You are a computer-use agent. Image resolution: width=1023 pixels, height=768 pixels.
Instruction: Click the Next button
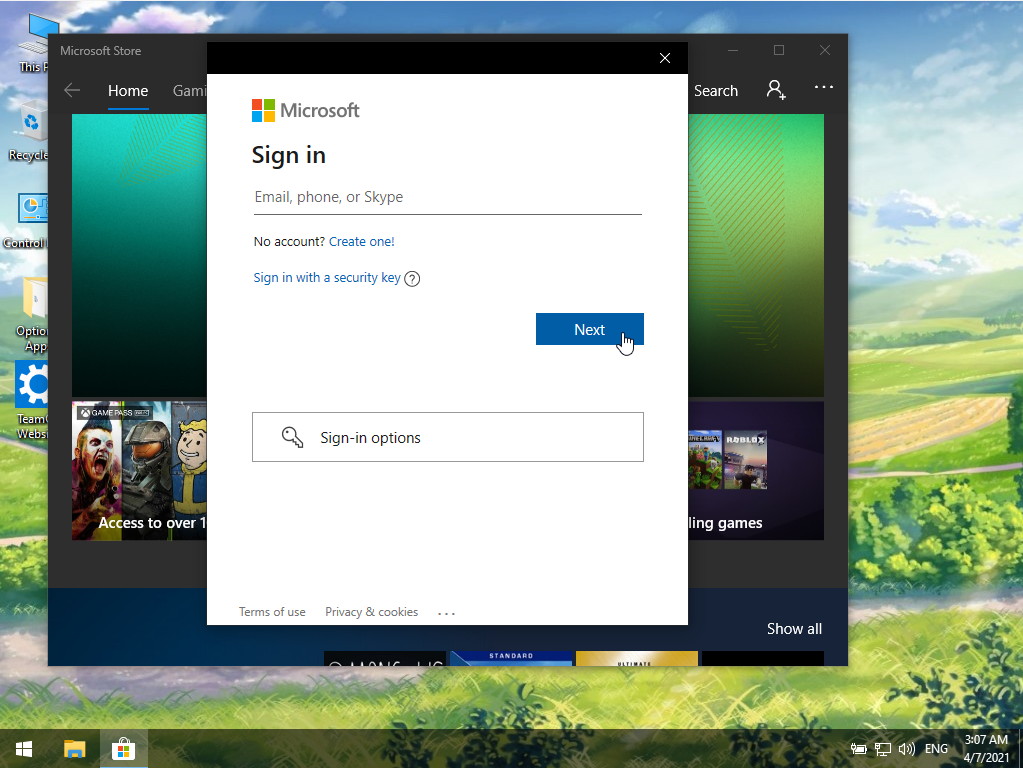pos(590,330)
